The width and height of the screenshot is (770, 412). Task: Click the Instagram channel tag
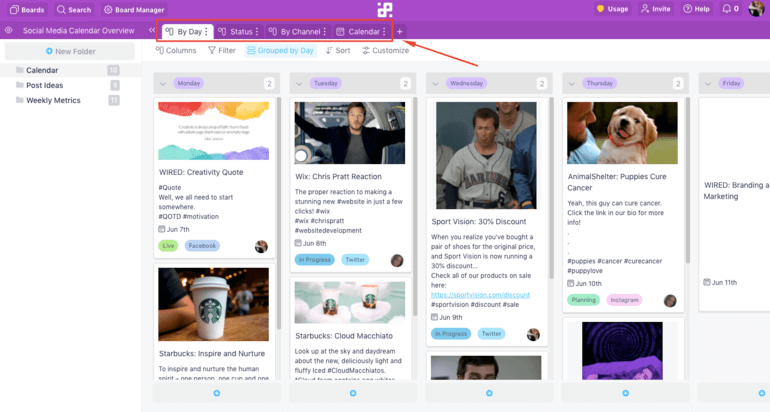(x=624, y=300)
